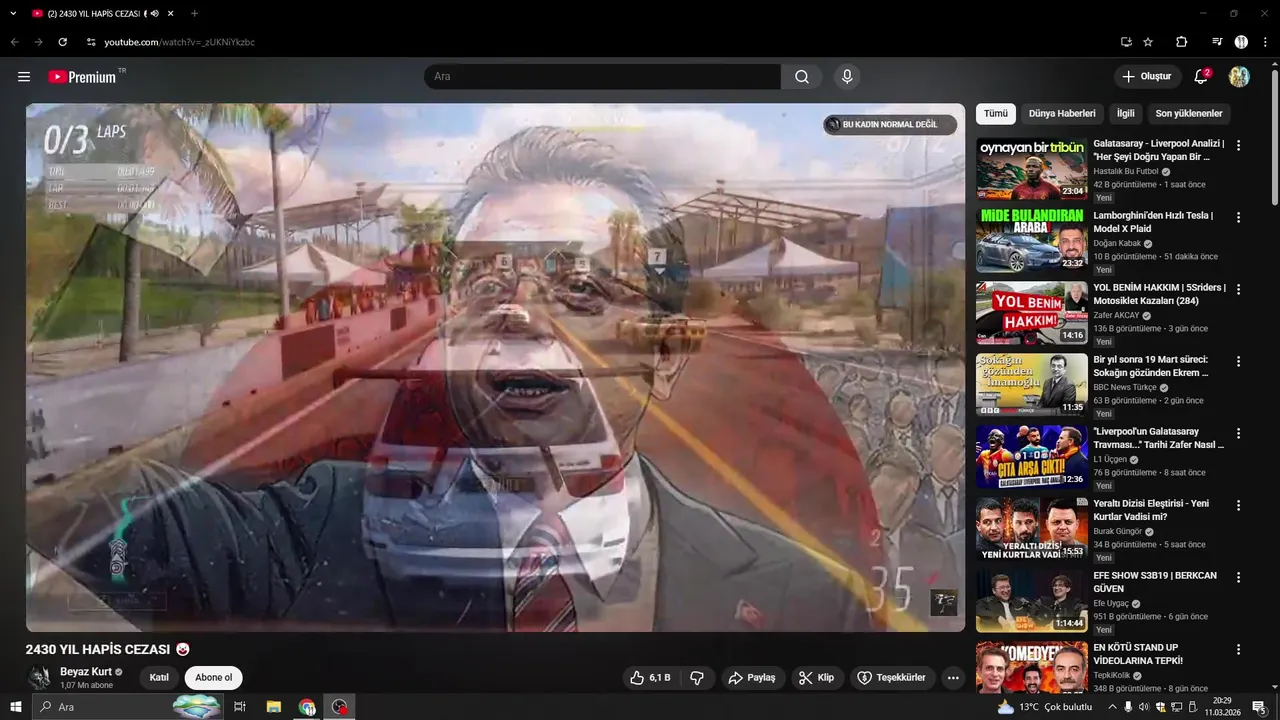Install app or cast icon in address bar
The height and width of the screenshot is (720, 1280).
[x=1126, y=42]
